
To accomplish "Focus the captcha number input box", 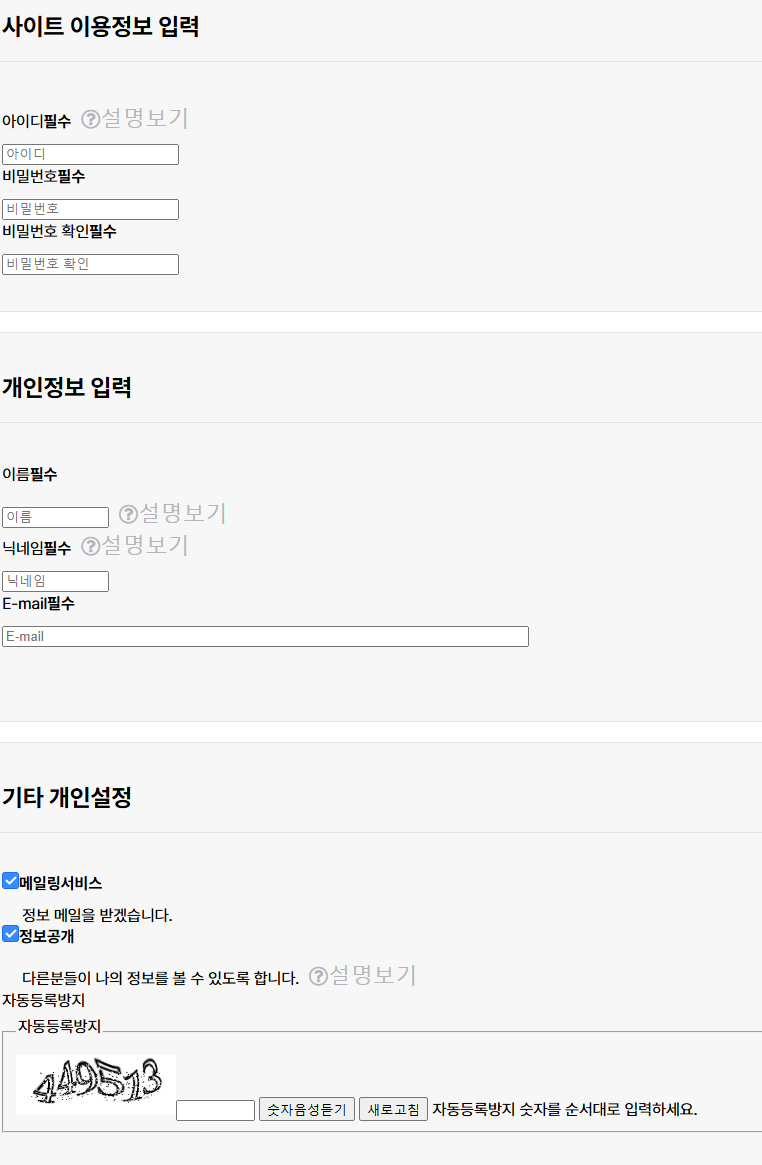I will point(215,1110).
